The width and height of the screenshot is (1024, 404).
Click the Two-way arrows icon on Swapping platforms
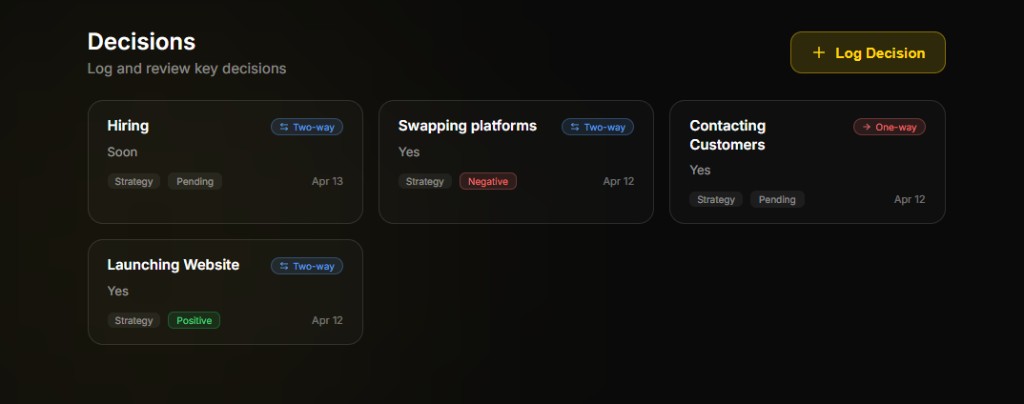point(575,127)
